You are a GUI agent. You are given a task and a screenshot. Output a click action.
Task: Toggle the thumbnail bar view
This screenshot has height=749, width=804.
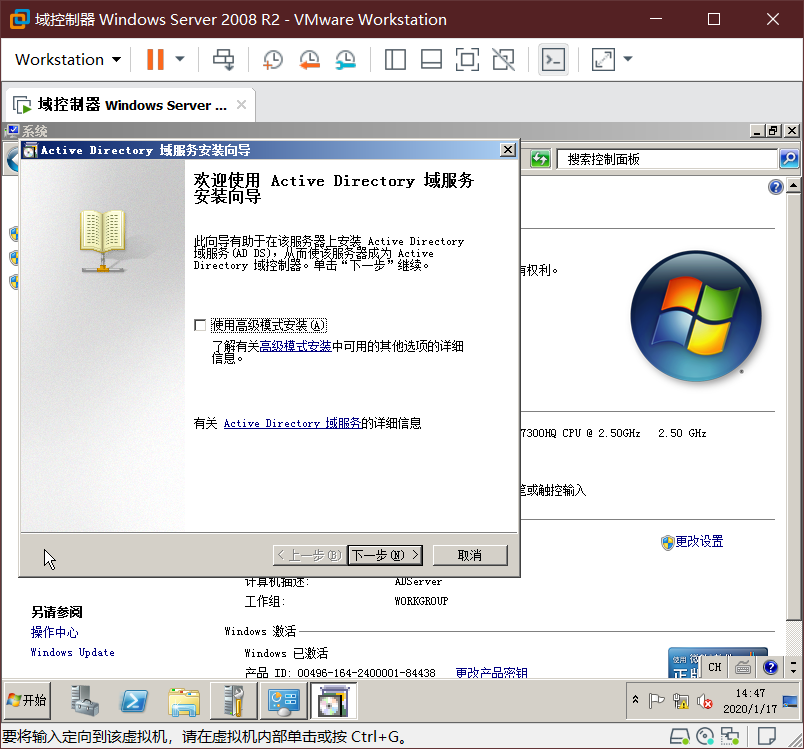[x=431, y=59]
